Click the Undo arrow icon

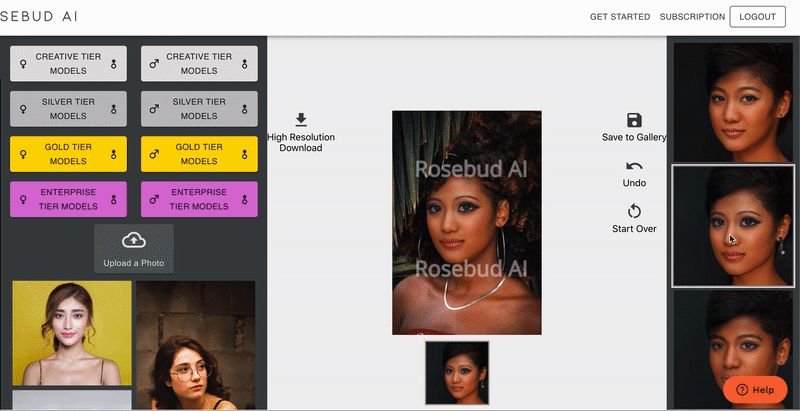[x=634, y=166]
